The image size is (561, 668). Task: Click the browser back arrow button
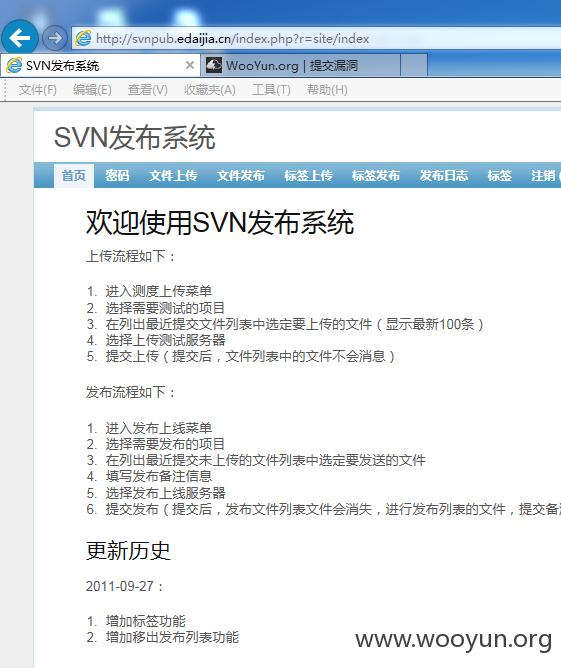pos(20,38)
